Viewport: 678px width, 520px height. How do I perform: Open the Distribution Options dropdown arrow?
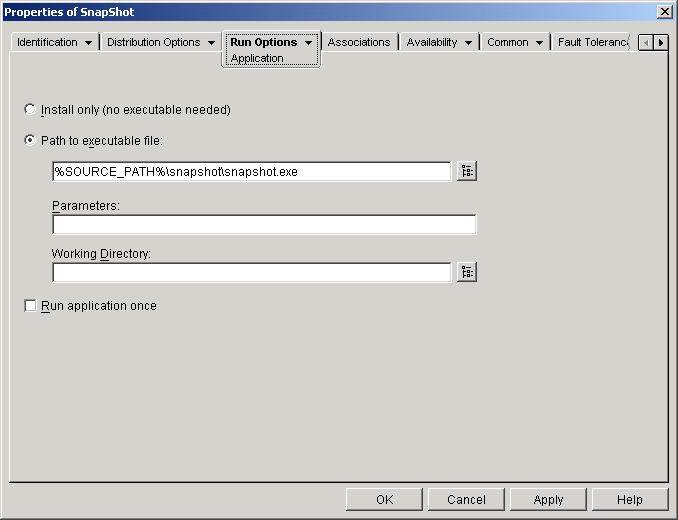click(x=211, y=43)
